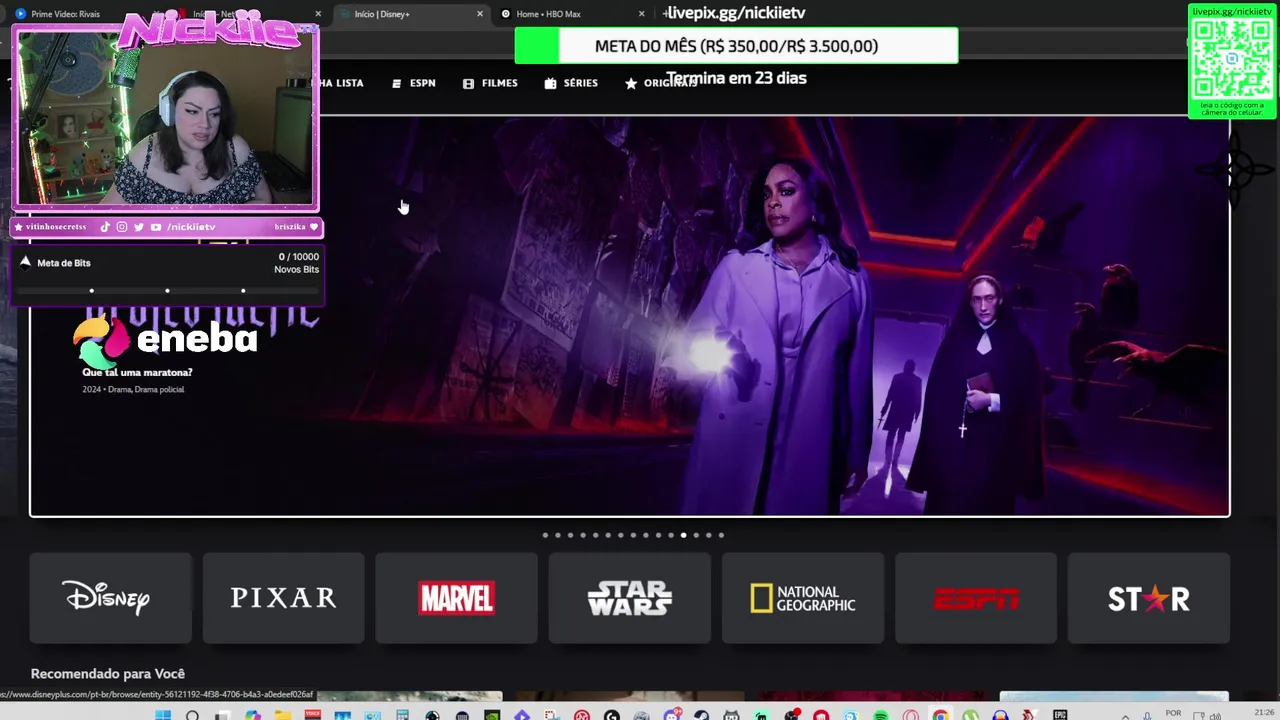Open Originais in the top navigation
1280x720 pixels.
(660, 83)
